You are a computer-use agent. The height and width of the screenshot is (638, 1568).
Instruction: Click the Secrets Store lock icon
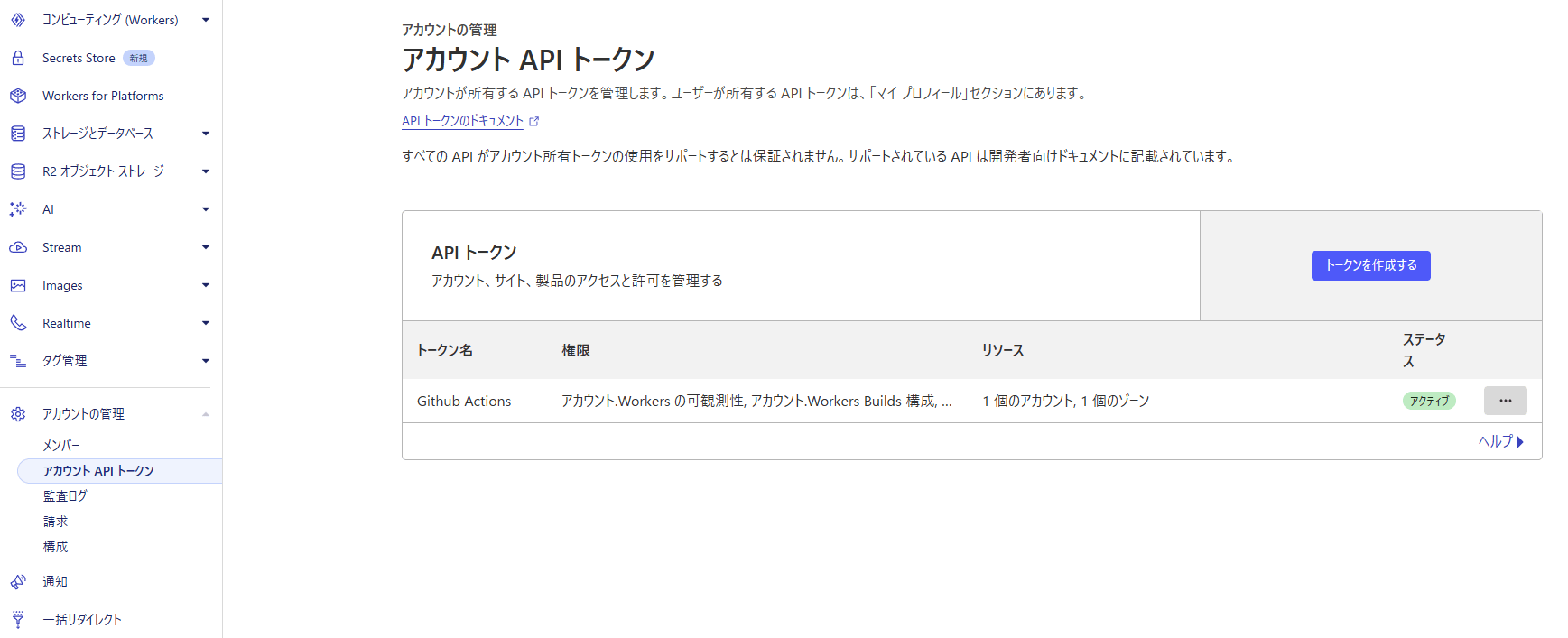(18, 58)
